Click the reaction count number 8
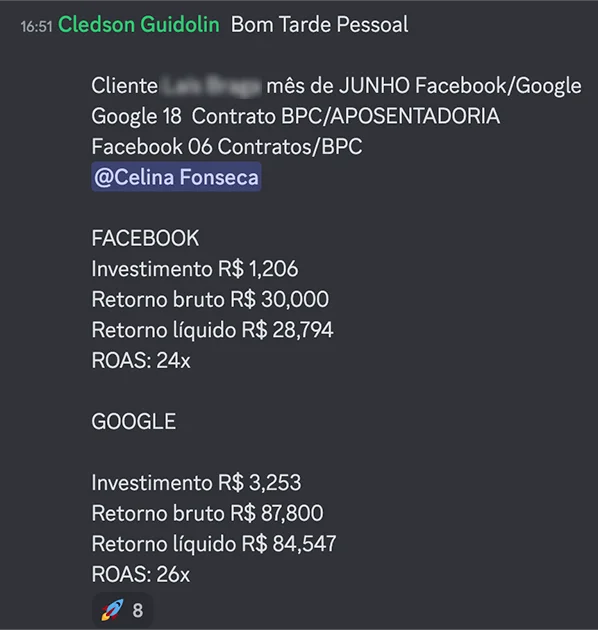Viewport: 598px width, 630px height. [137, 611]
